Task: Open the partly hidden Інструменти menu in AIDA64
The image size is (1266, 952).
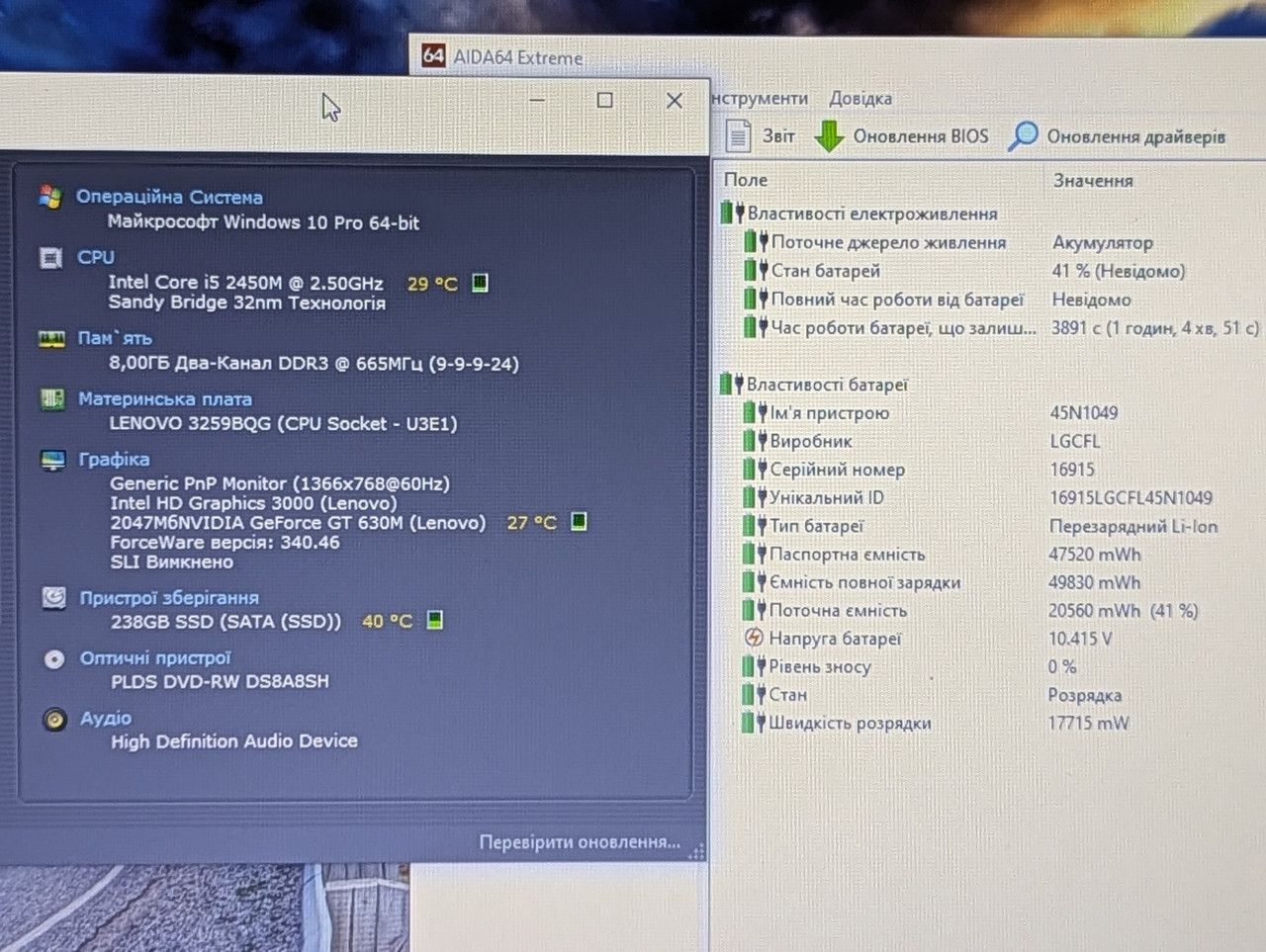Action: click(x=760, y=98)
